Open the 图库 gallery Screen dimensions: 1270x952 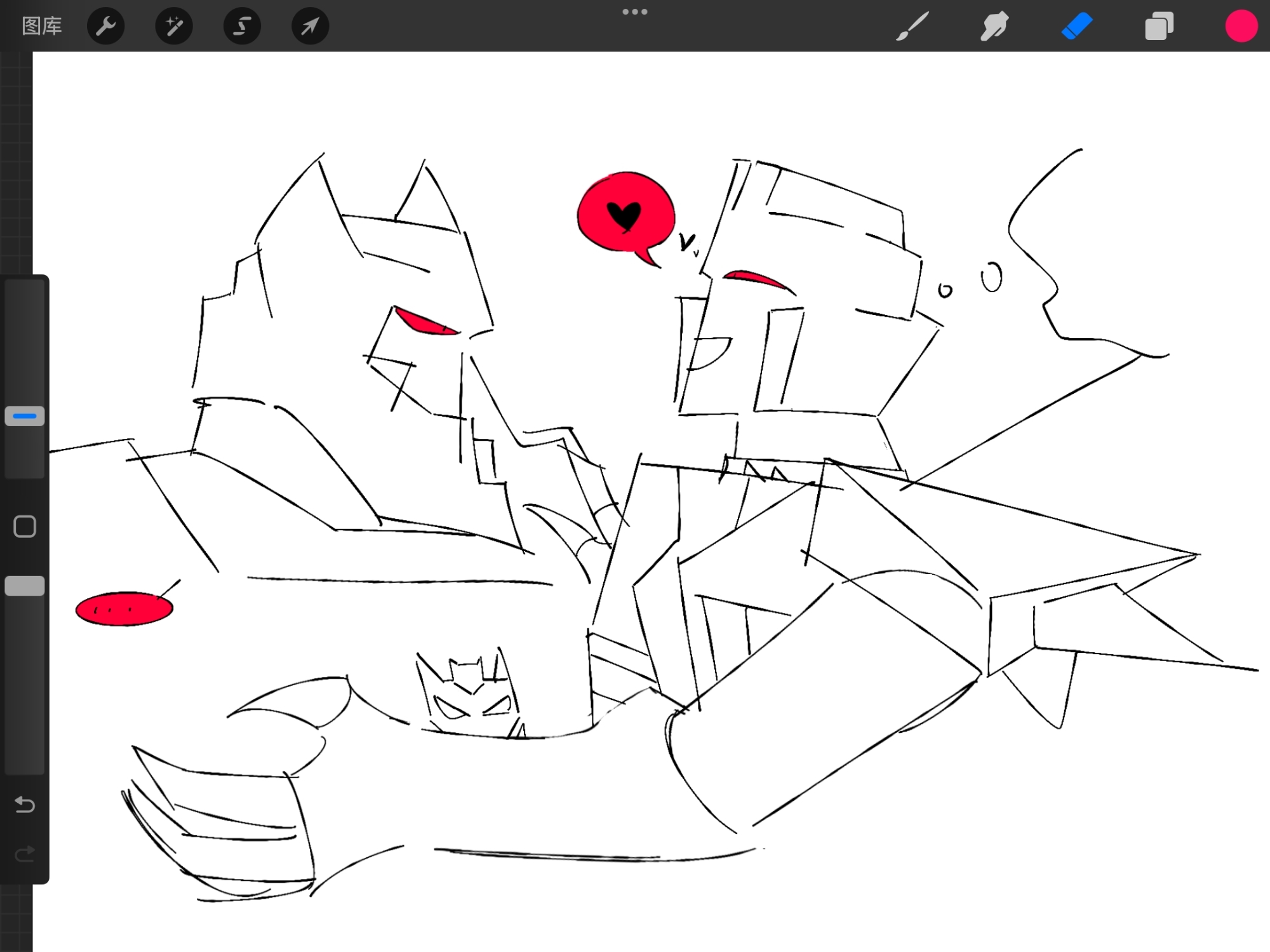click(42, 26)
